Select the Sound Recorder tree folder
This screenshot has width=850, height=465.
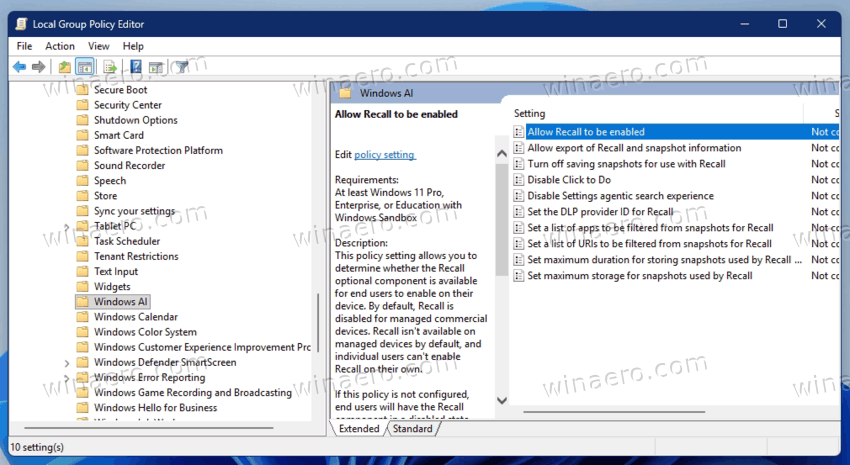[129, 166]
